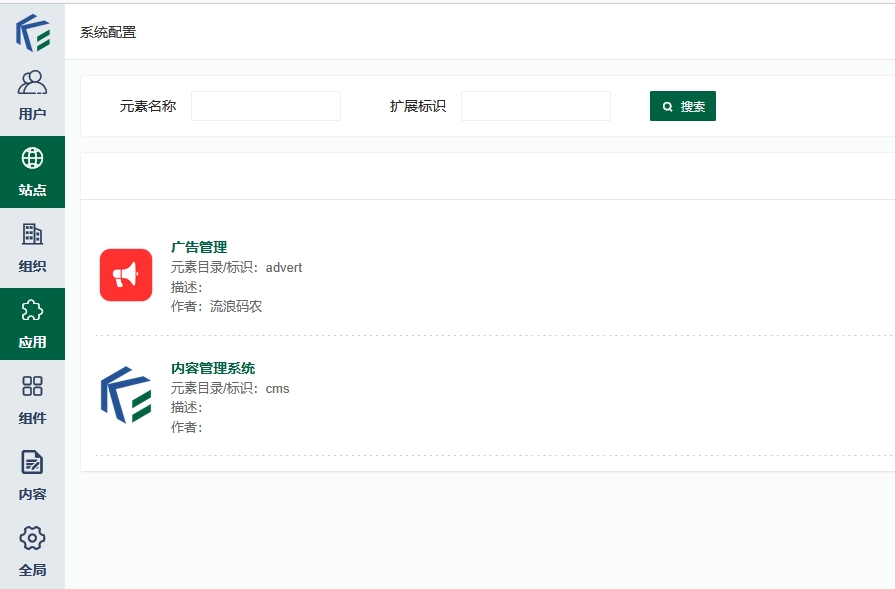The height and width of the screenshot is (589, 895).
Task: Open the 广告管理 title link
Action: click(199, 247)
